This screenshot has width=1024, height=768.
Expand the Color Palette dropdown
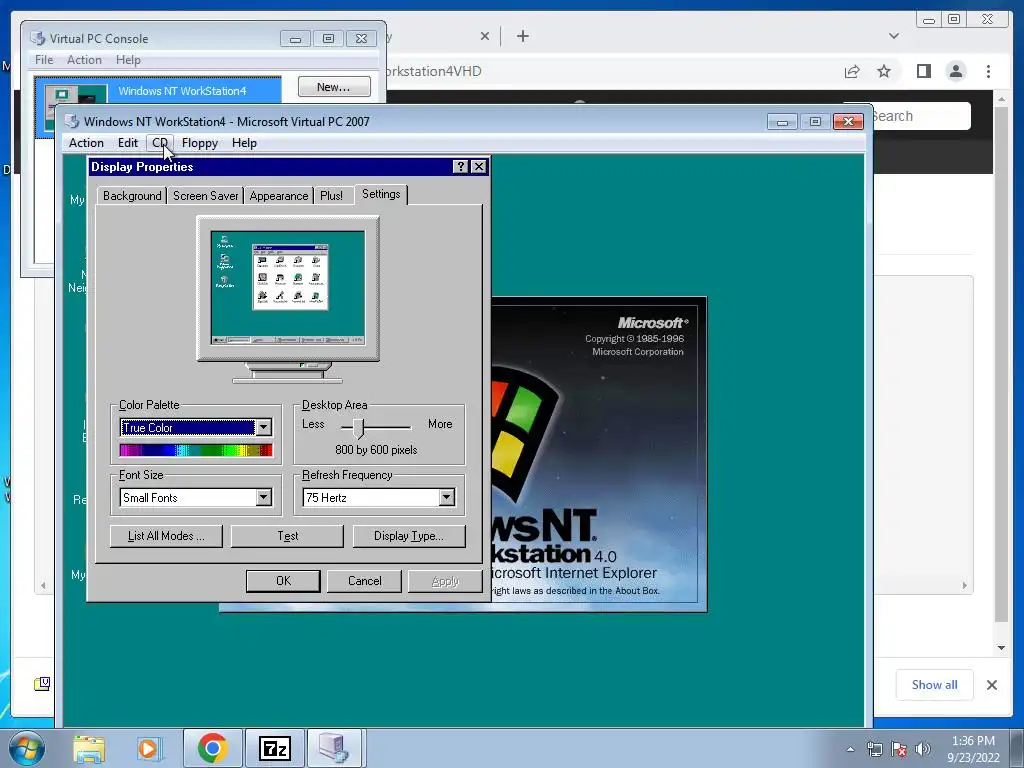[263, 428]
